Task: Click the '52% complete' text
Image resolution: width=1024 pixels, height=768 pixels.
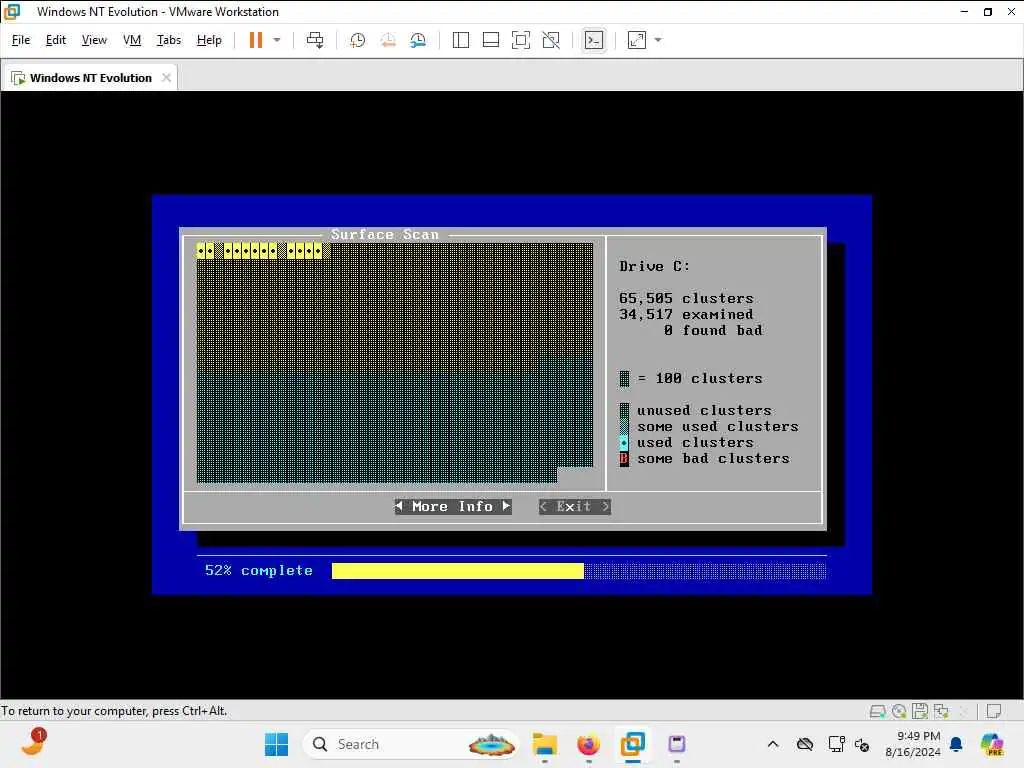Action: pyautogui.click(x=259, y=571)
